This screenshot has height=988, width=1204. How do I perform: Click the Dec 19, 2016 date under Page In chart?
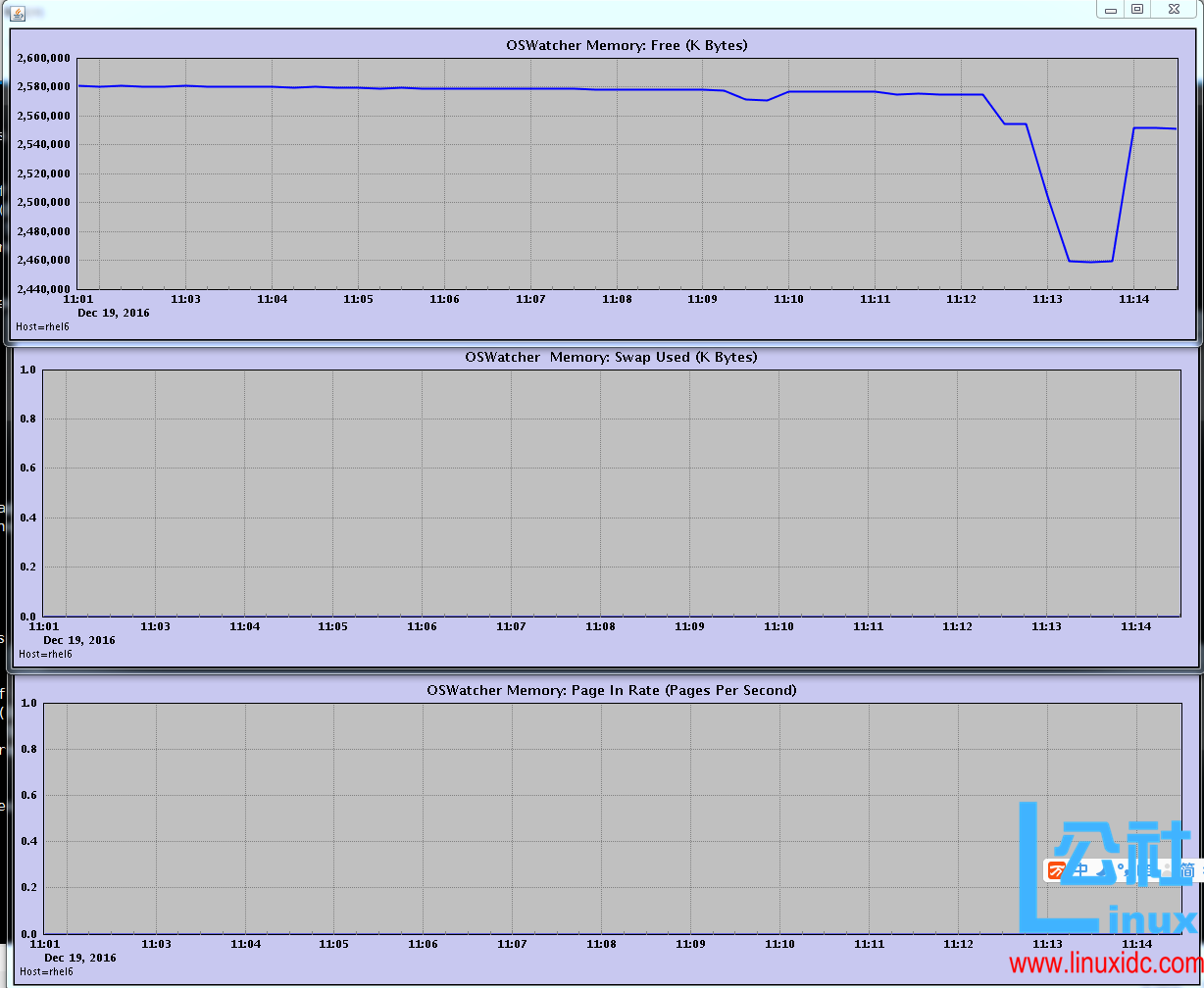(x=80, y=958)
